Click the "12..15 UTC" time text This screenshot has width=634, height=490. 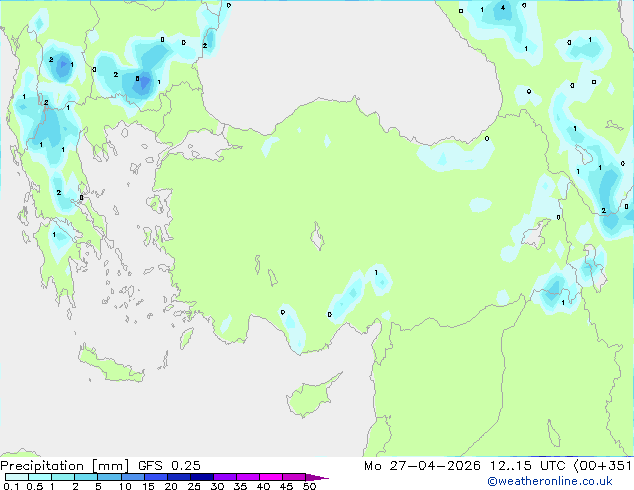pos(528,465)
